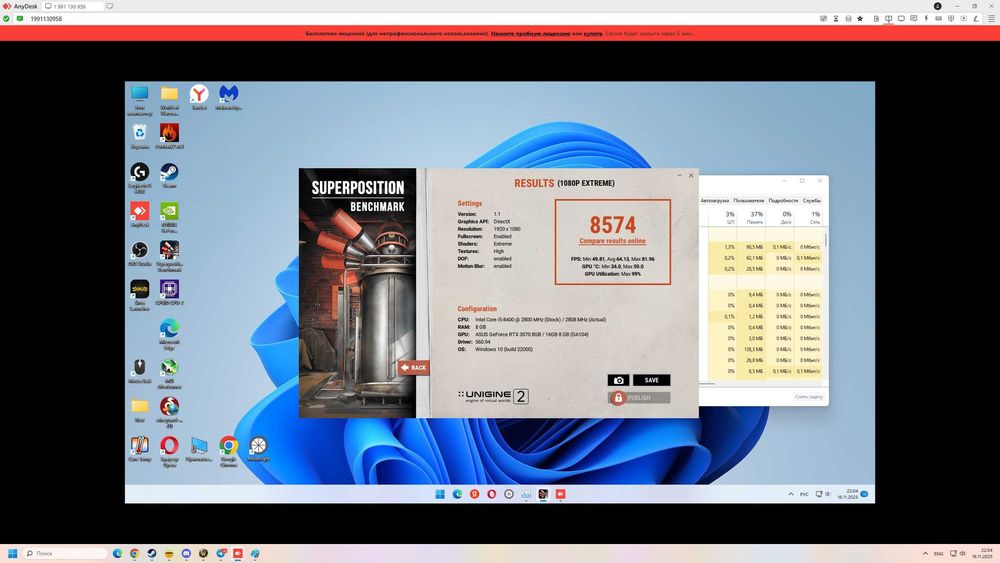The height and width of the screenshot is (563, 1000).
Task: Open the This PC monitor desktop icon
Action: coord(140,100)
